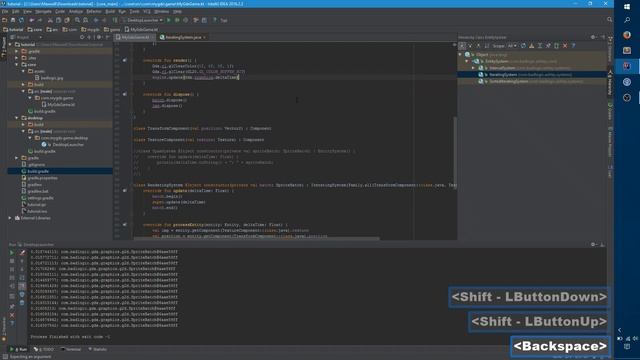Click the Cut toolbar icon
Viewport: 640px width, 360px height.
[50, 20]
